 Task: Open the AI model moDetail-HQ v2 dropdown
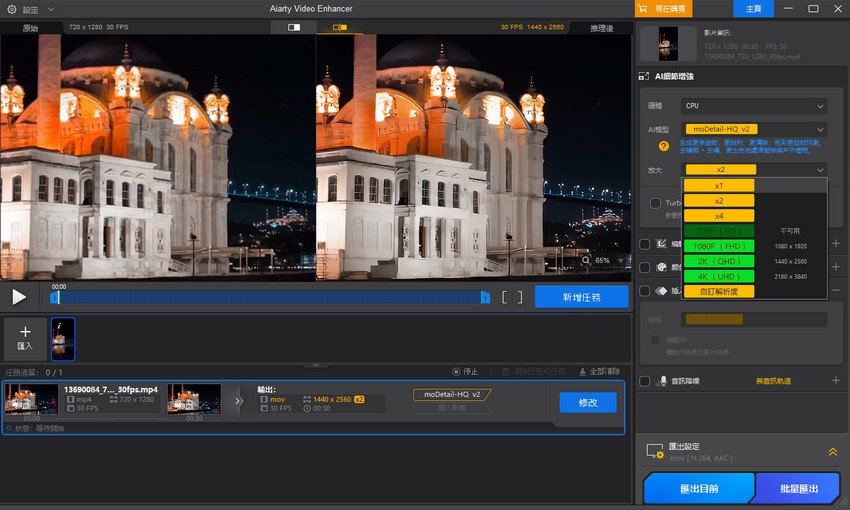tap(754, 130)
